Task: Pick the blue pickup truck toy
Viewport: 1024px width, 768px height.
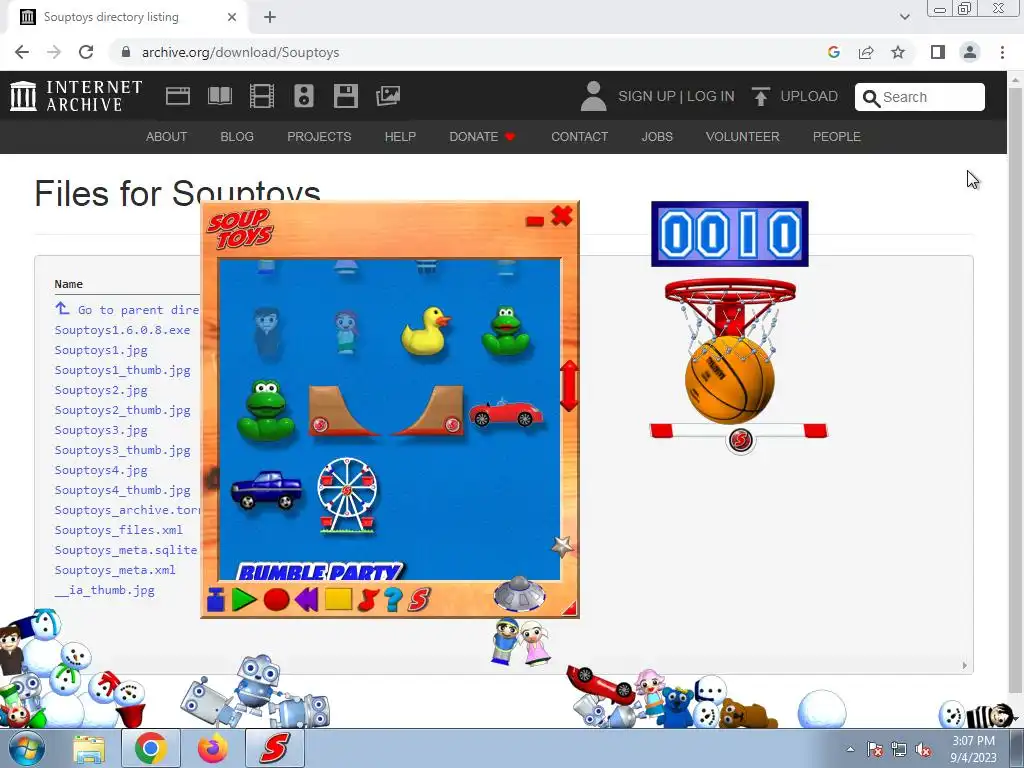Action: click(266, 490)
